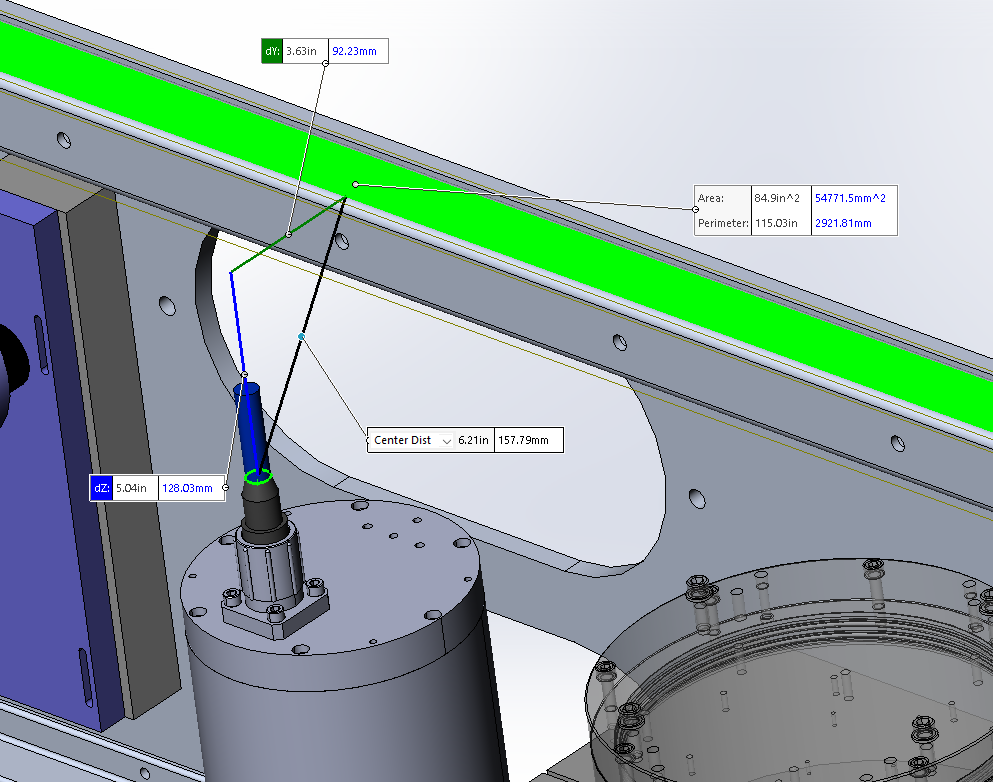Select the 84.9in^2 area value
993x782 pixels.
pyautogui.click(x=777, y=198)
